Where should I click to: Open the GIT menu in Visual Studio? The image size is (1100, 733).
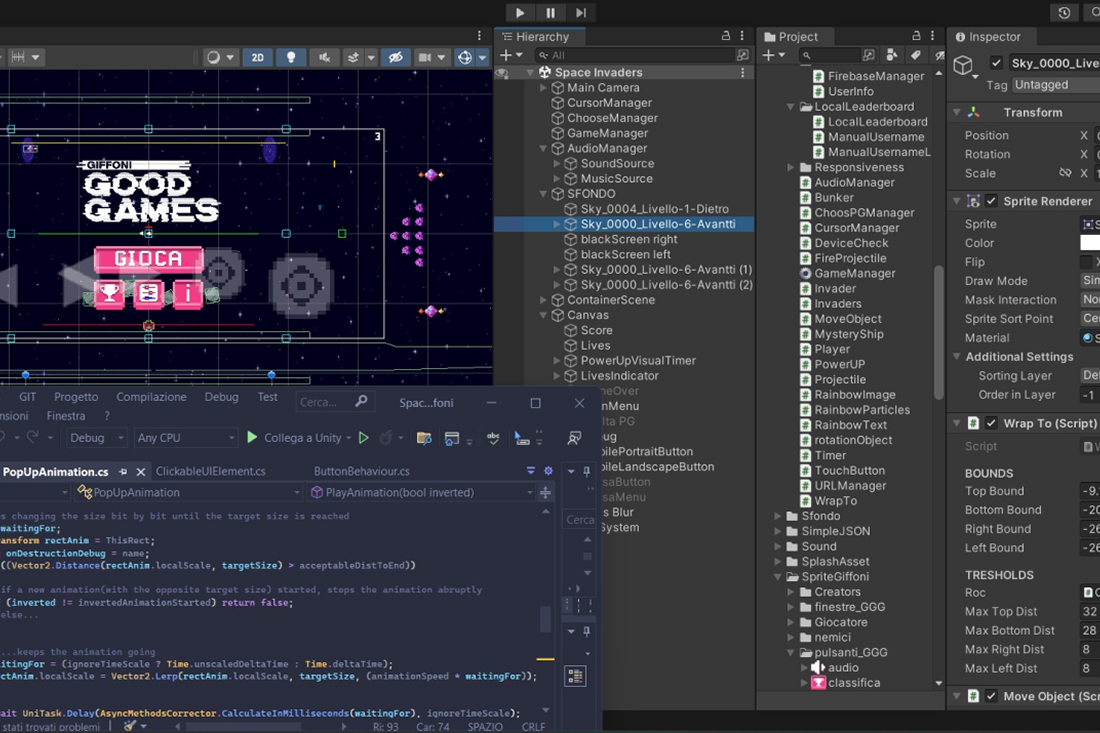click(x=27, y=397)
